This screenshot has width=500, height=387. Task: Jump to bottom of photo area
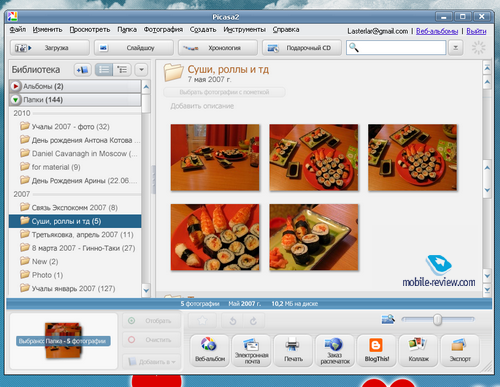point(487,290)
